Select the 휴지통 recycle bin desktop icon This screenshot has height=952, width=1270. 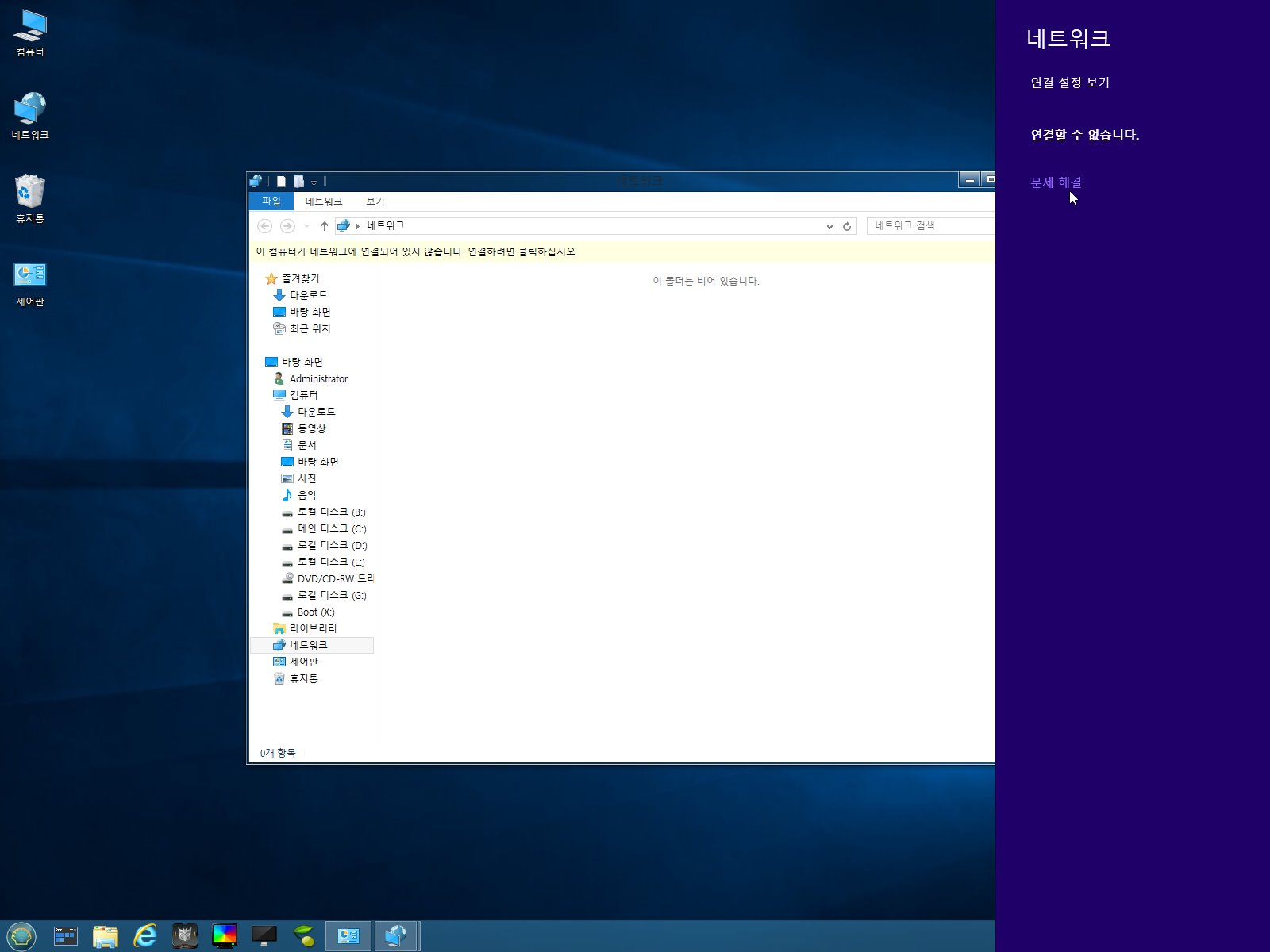pos(30,199)
